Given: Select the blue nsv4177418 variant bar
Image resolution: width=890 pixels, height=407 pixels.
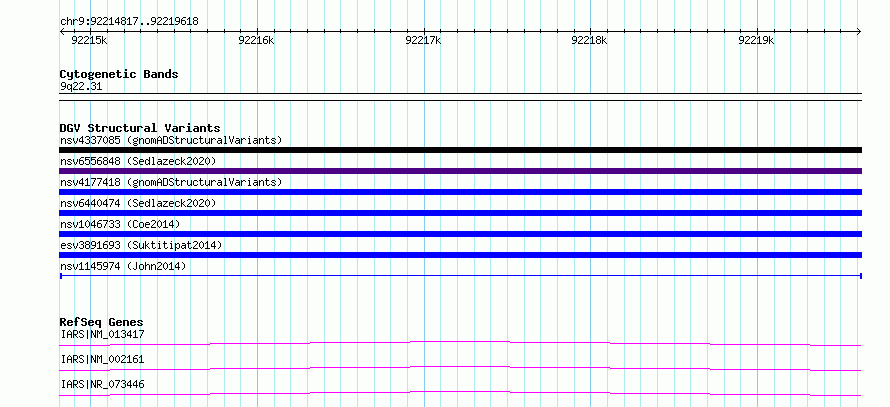Looking at the screenshot, I should tap(460, 192).
